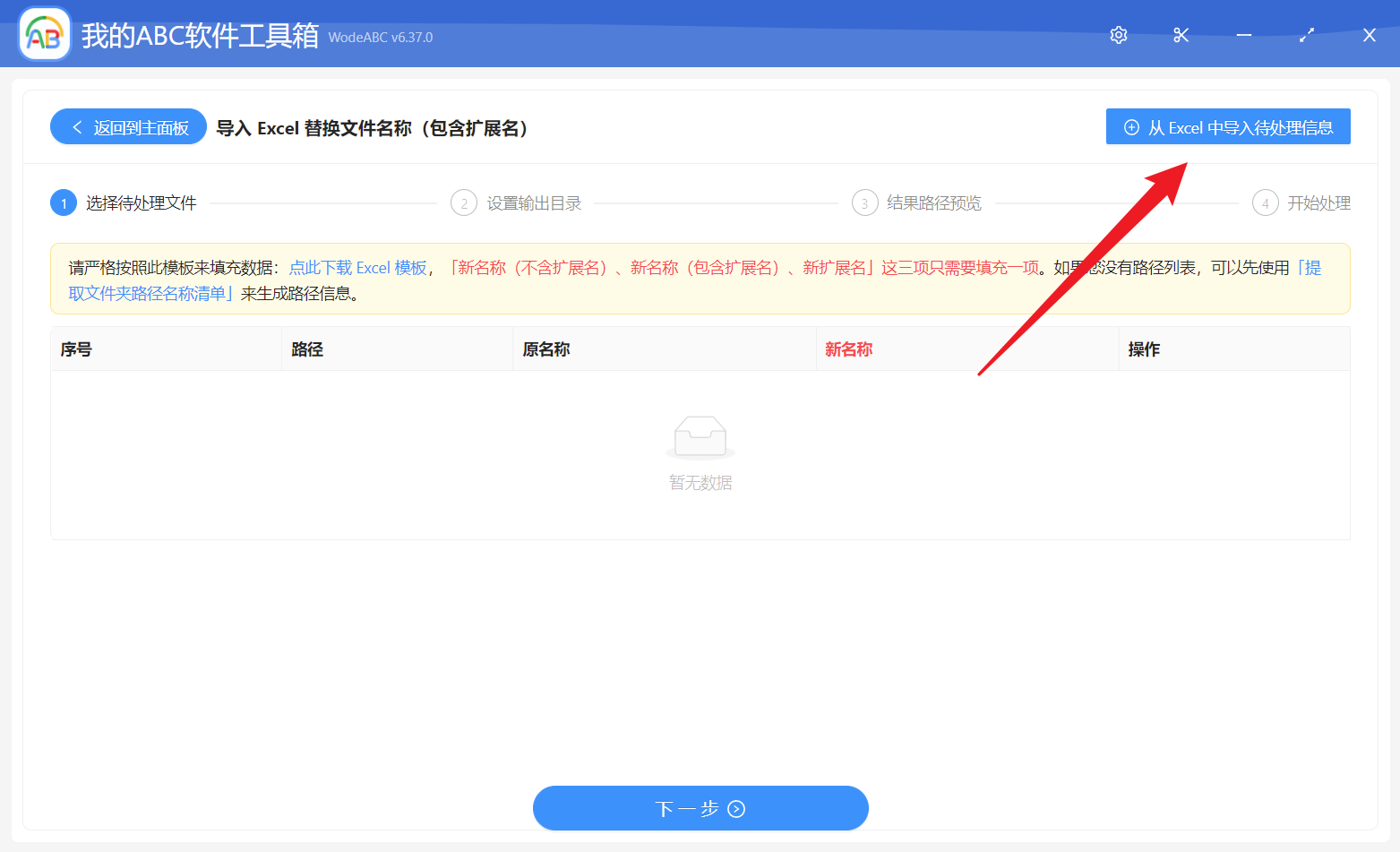This screenshot has width=1400, height=852.
Task: Open the settings gear in the title bar
Action: tap(1118, 35)
